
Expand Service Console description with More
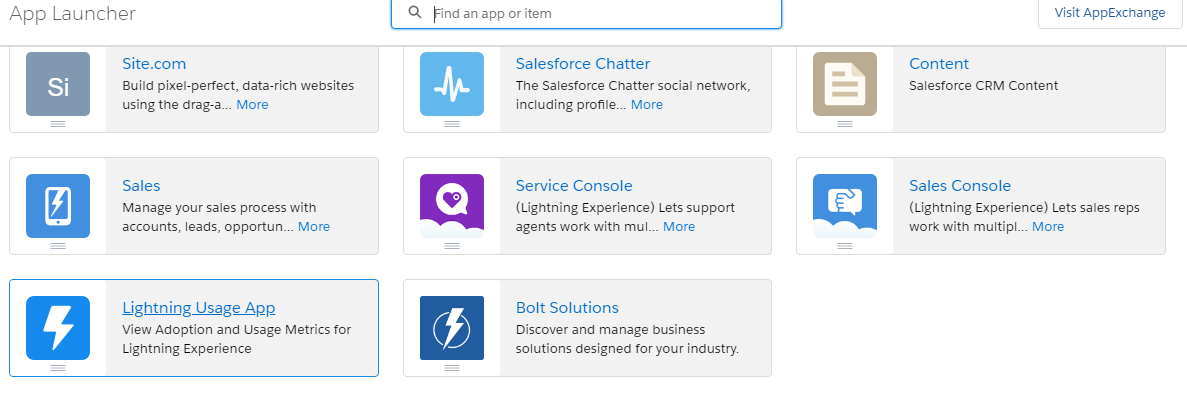coord(679,227)
